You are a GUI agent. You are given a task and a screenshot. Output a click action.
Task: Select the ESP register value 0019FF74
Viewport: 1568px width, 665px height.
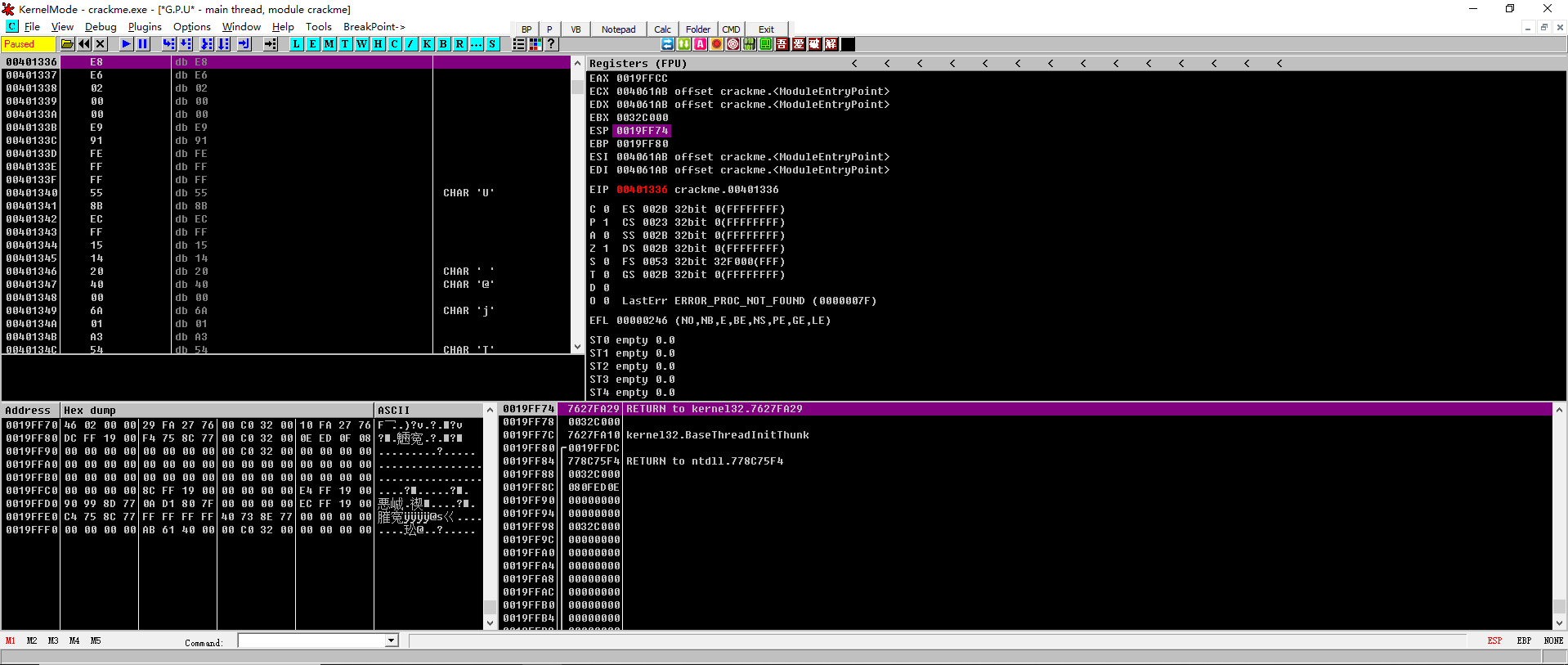tap(642, 131)
